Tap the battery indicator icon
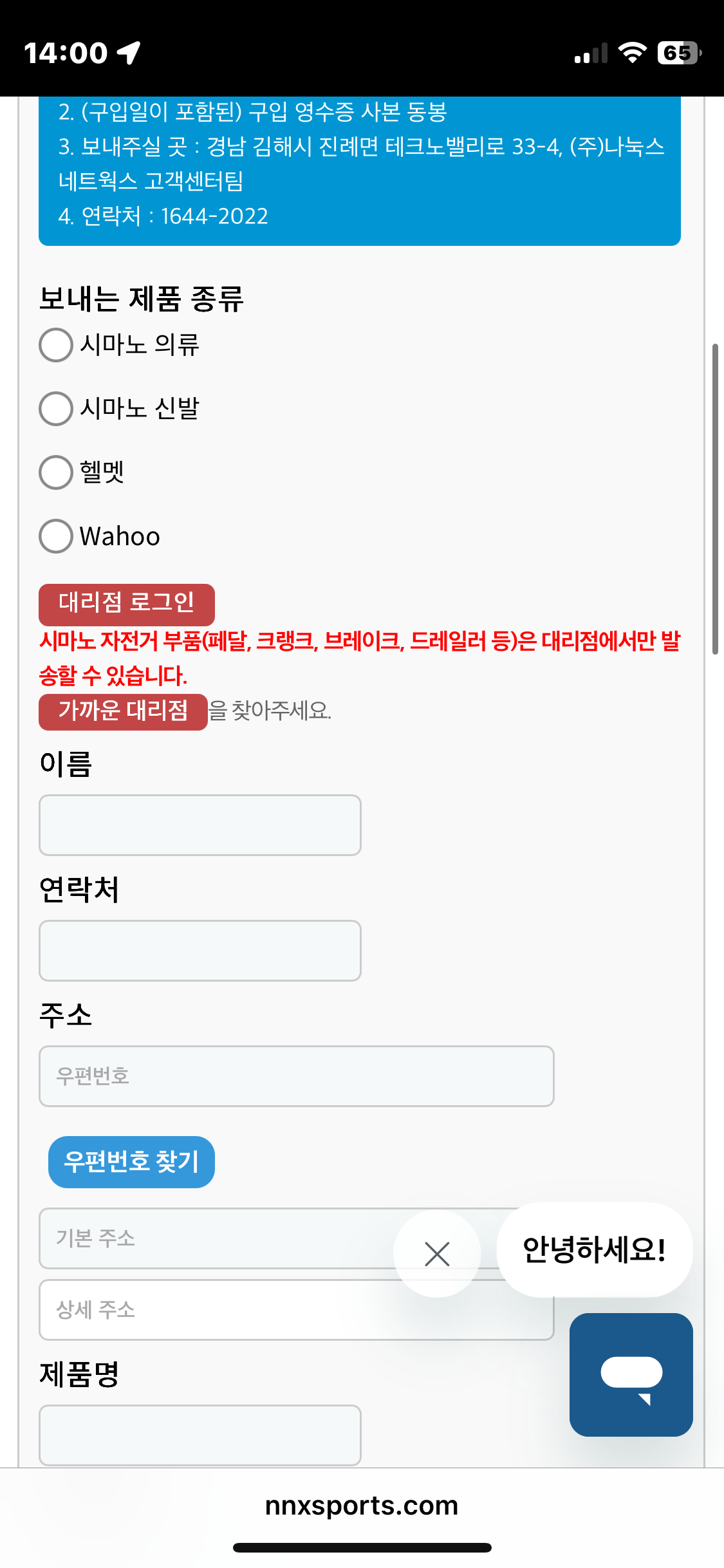Image resolution: width=724 pixels, height=1568 pixels. pyautogui.click(x=678, y=53)
